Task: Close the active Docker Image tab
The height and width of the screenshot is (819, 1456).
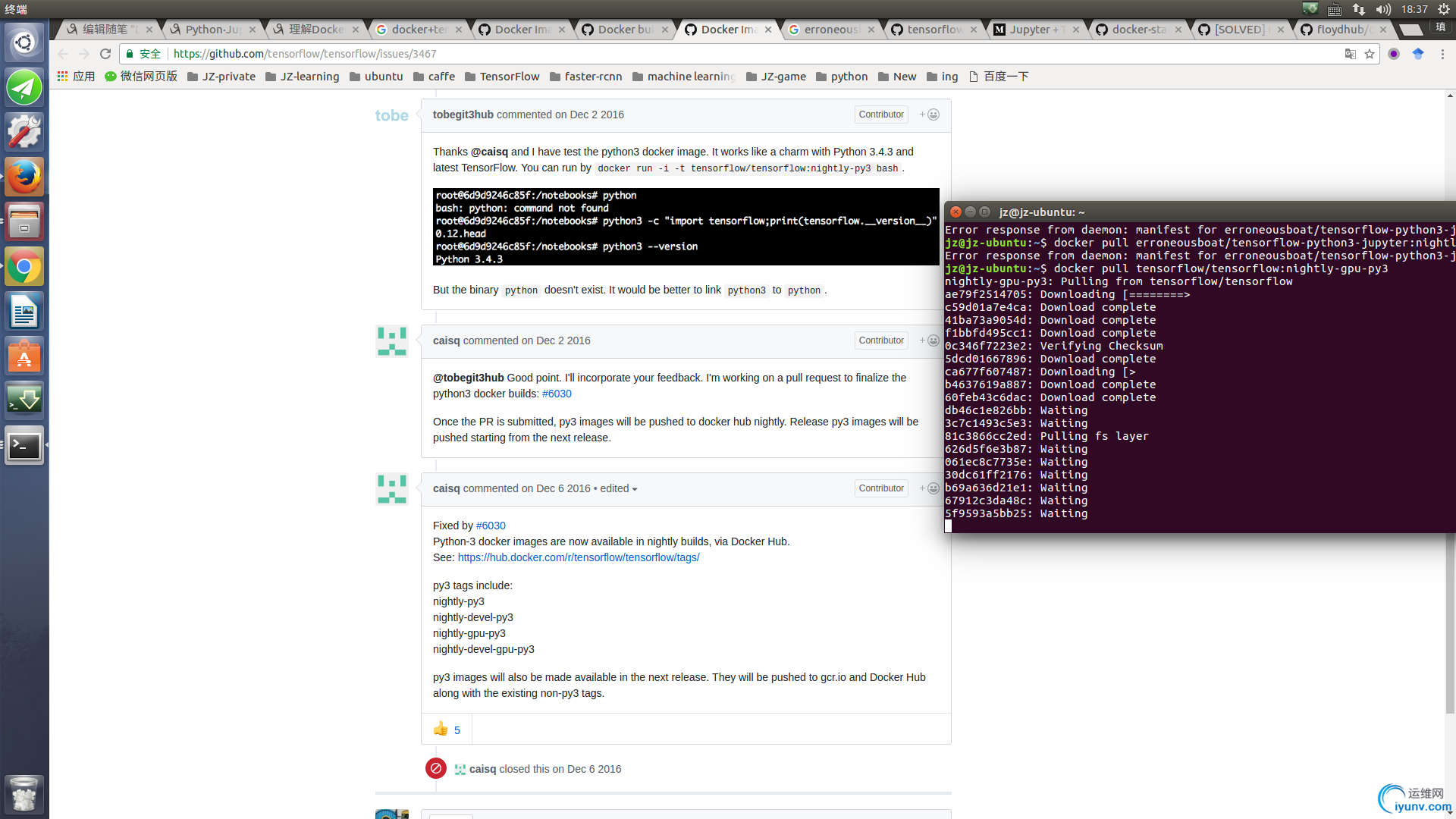Action: point(768,30)
